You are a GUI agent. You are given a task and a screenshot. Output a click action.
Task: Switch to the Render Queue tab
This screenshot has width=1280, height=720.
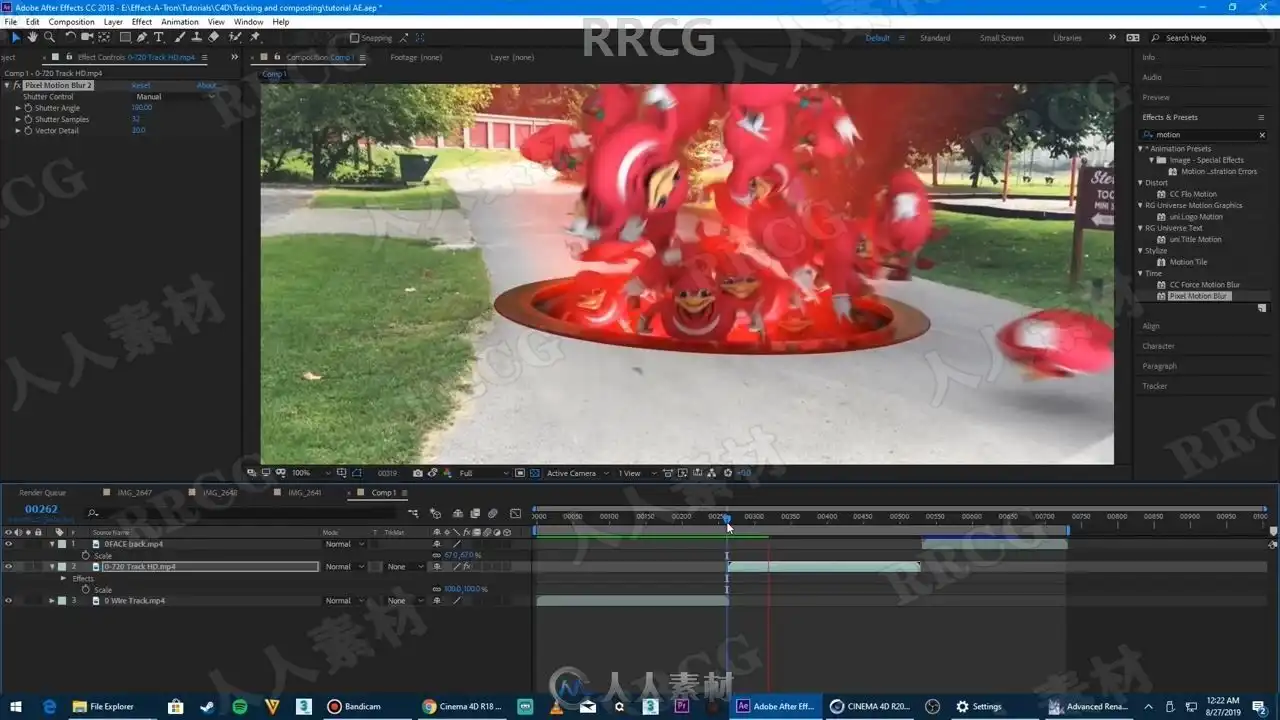tap(42, 492)
